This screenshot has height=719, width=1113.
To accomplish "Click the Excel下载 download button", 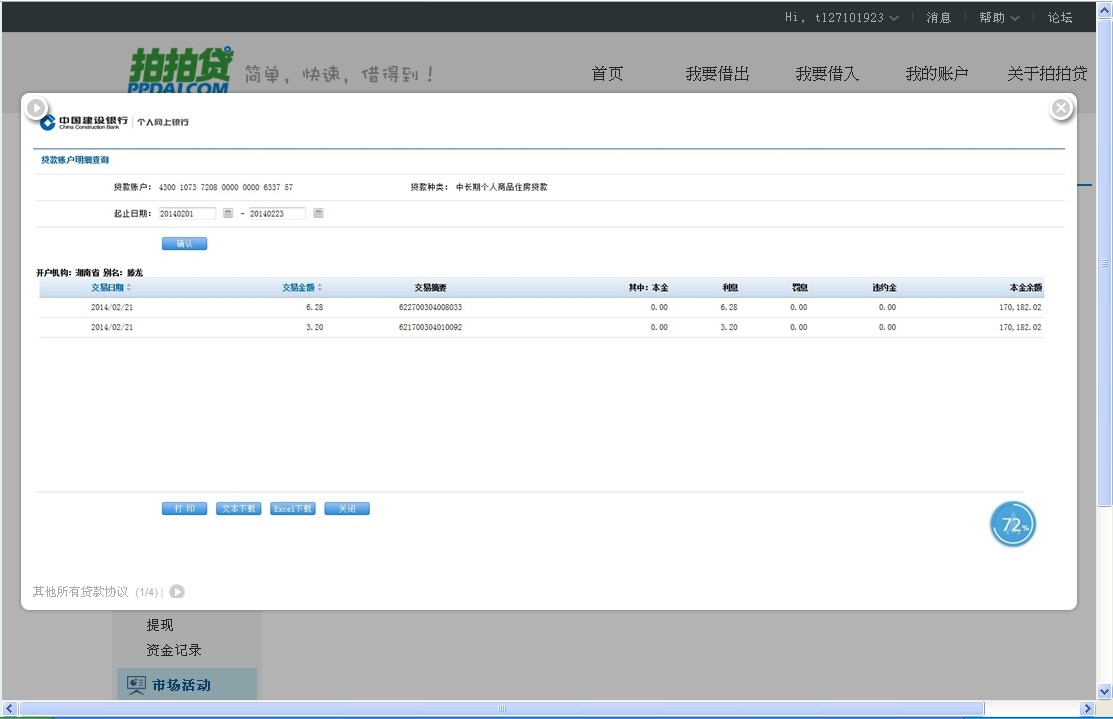I will coord(293,508).
